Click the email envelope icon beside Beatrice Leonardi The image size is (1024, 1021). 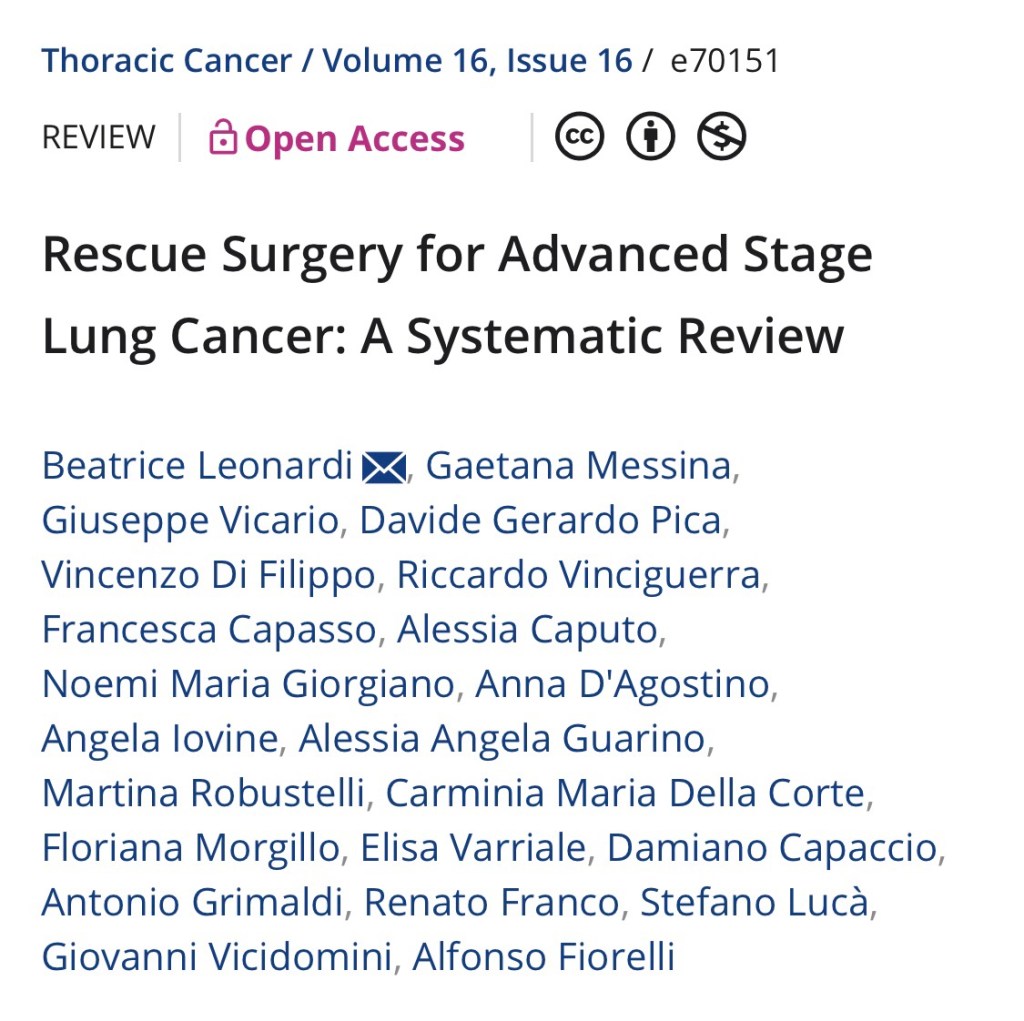(x=384, y=467)
